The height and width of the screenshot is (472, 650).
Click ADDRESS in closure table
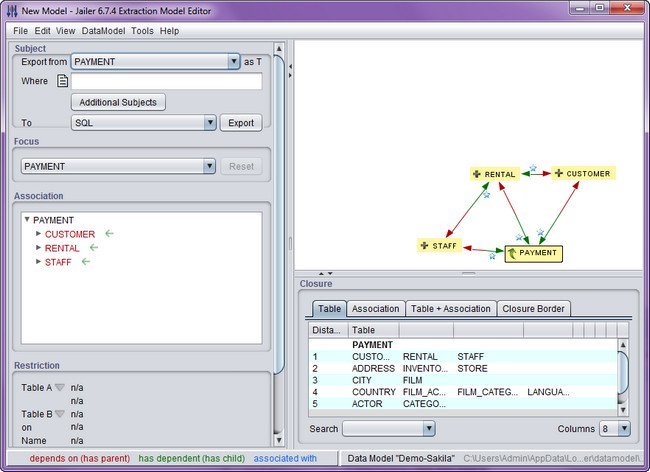(x=373, y=368)
